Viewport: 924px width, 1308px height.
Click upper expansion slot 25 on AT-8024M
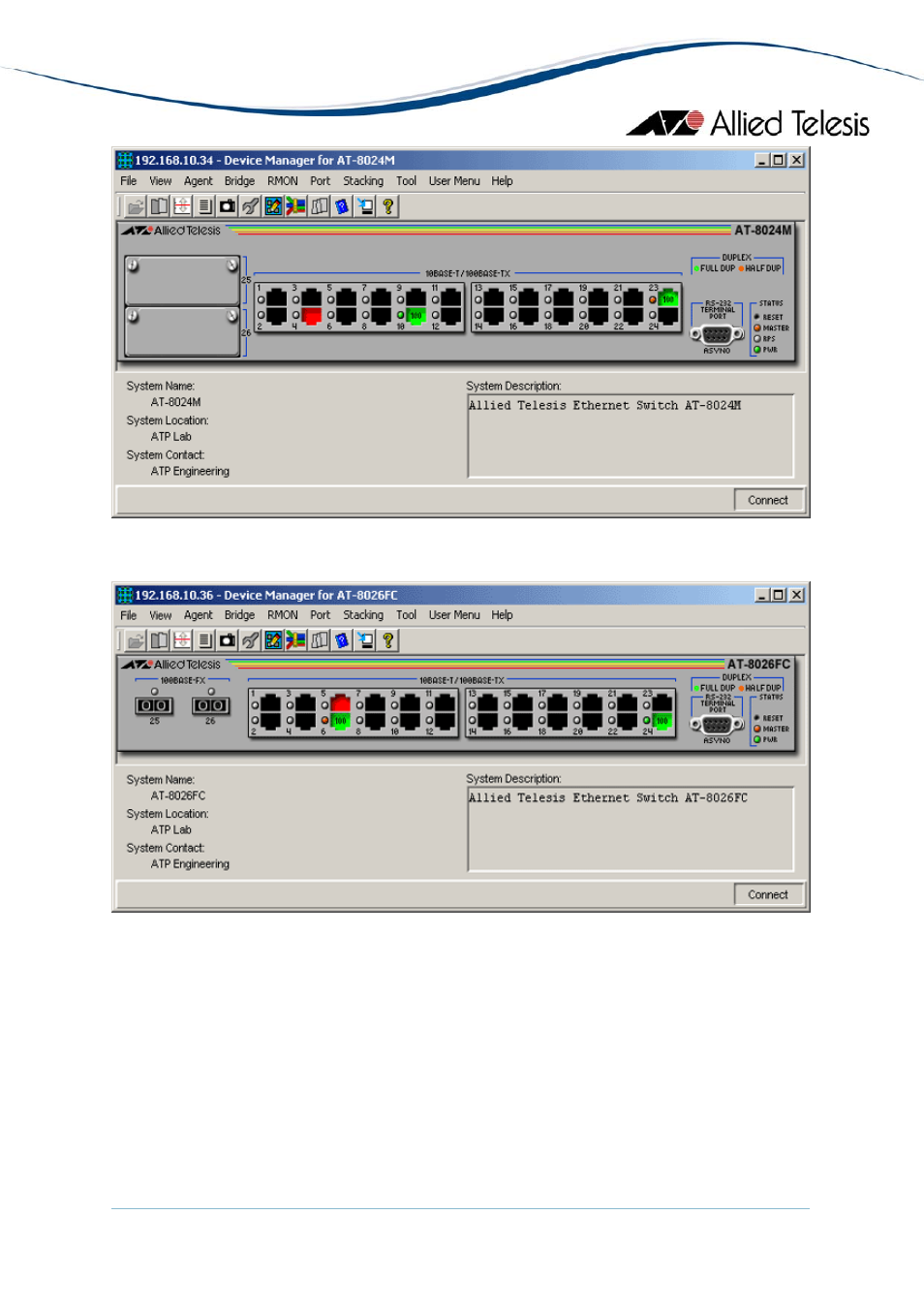tap(182, 281)
